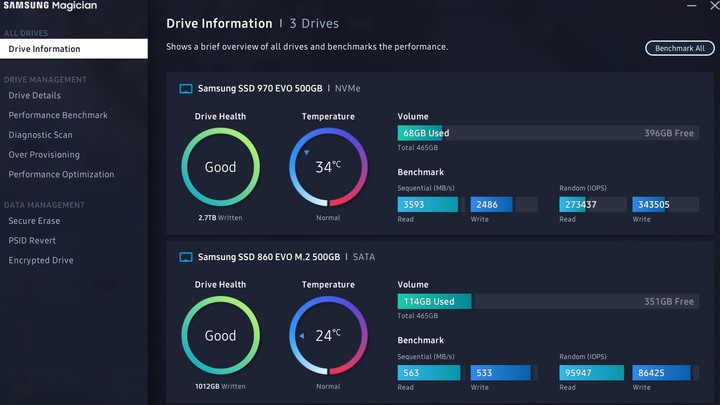This screenshot has width=720, height=405.
Task: Click the 1012GB Written text
Action: pyautogui.click(x=220, y=386)
